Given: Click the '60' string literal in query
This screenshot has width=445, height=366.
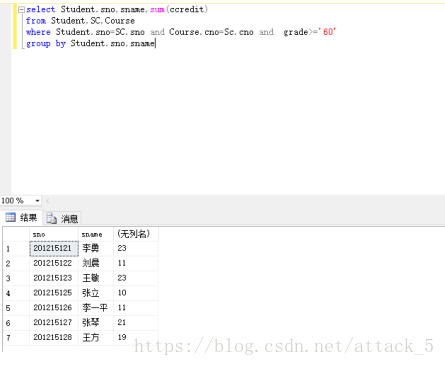Looking at the screenshot, I should pos(327,32).
